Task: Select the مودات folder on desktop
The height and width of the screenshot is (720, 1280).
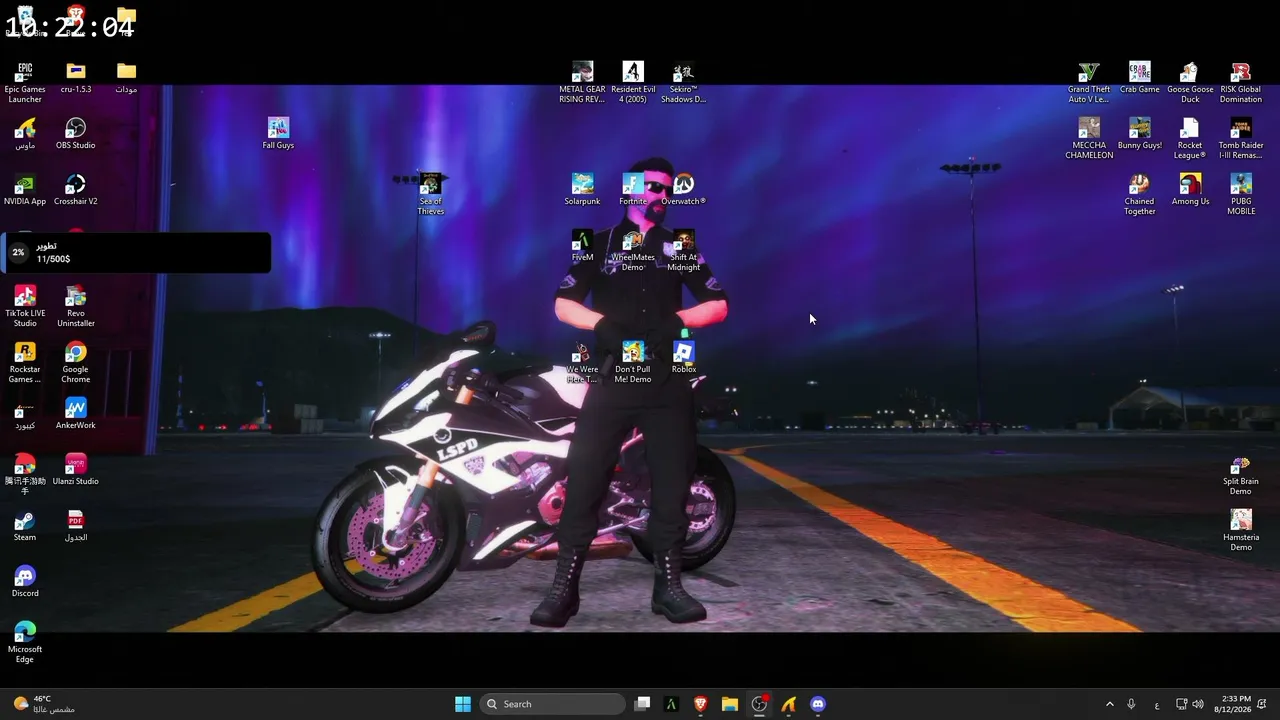Action: tap(126, 78)
